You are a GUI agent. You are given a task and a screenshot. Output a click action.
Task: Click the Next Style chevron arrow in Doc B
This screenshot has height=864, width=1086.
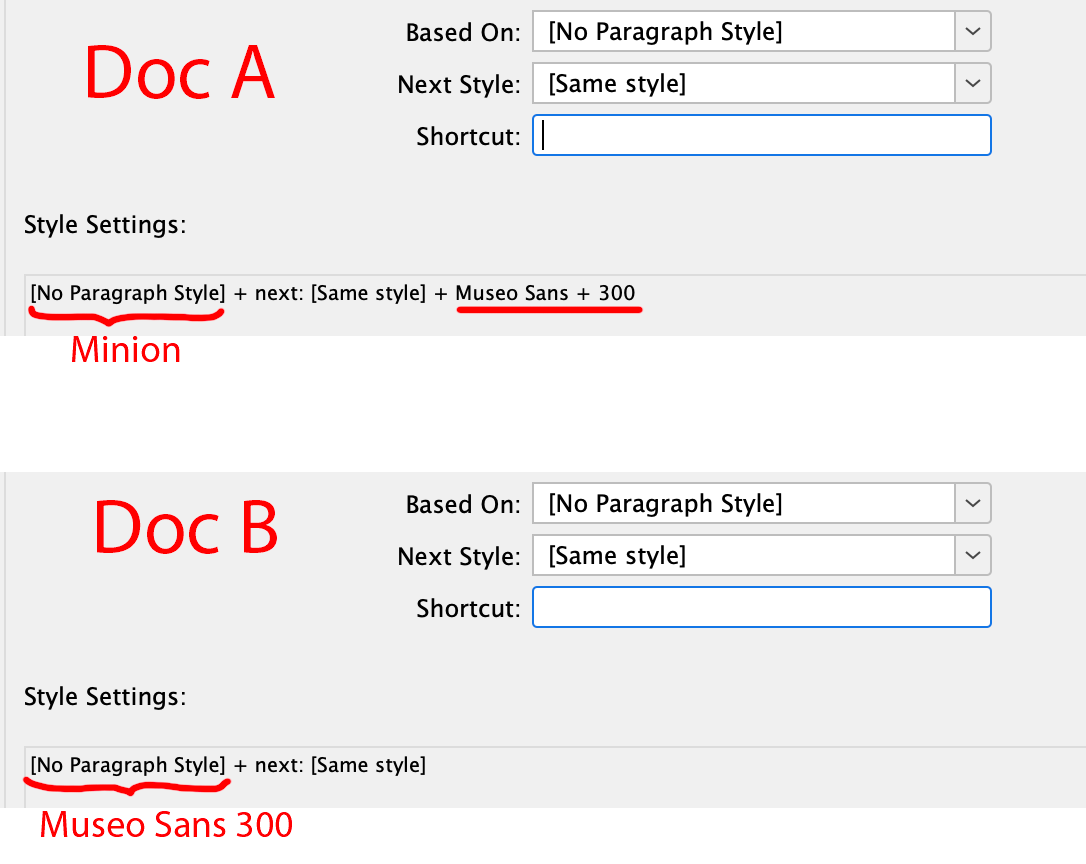point(971,555)
